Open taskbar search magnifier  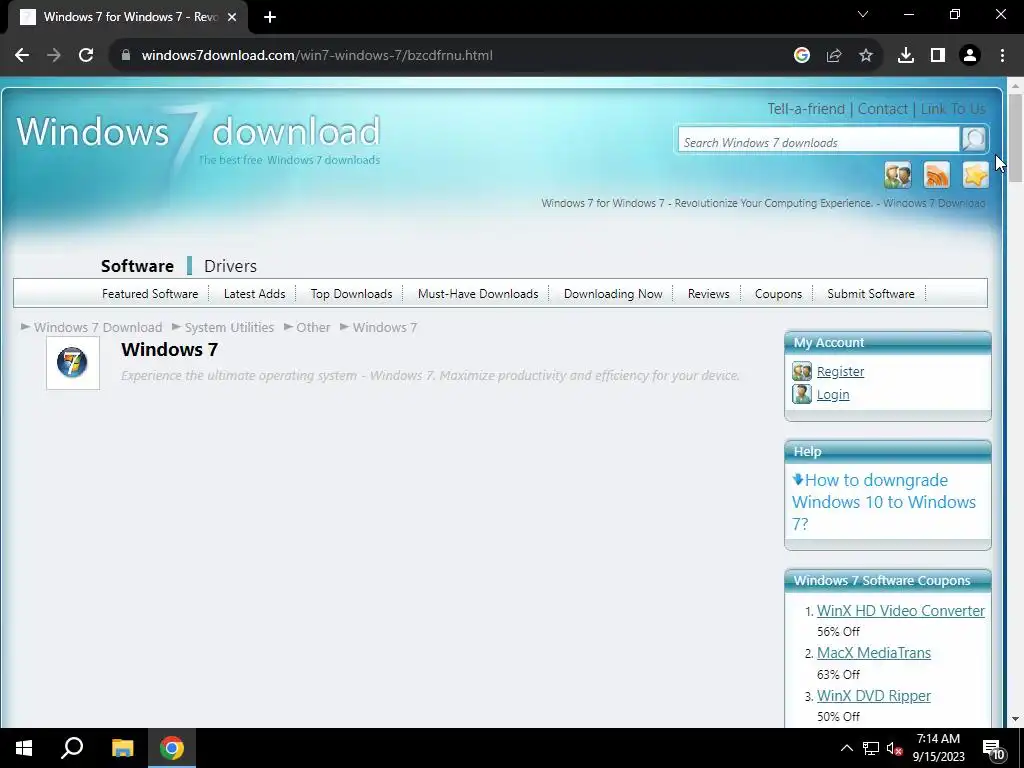pyautogui.click(x=72, y=748)
